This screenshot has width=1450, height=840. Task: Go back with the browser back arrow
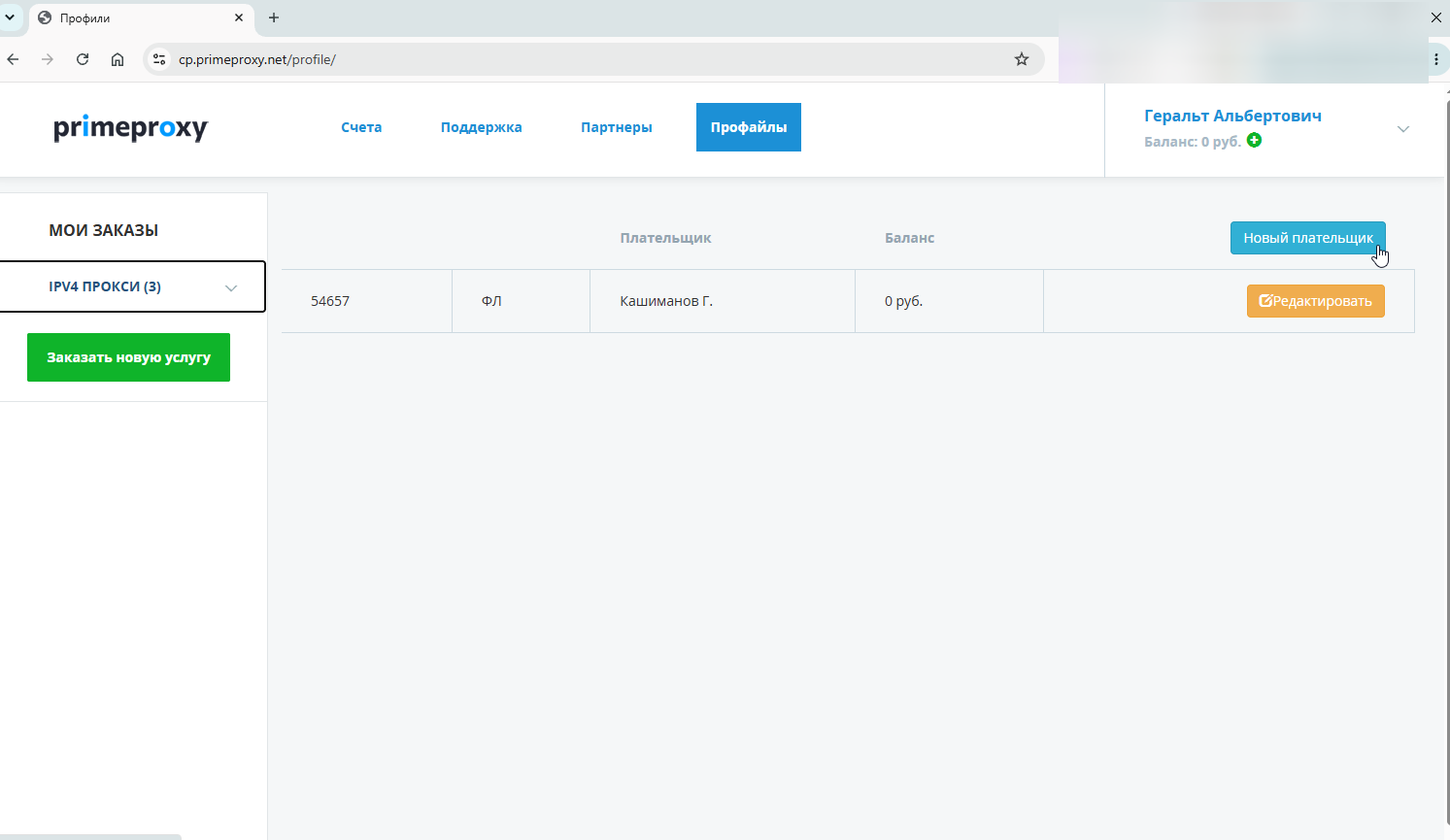pyautogui.click(x=13, y=59)
